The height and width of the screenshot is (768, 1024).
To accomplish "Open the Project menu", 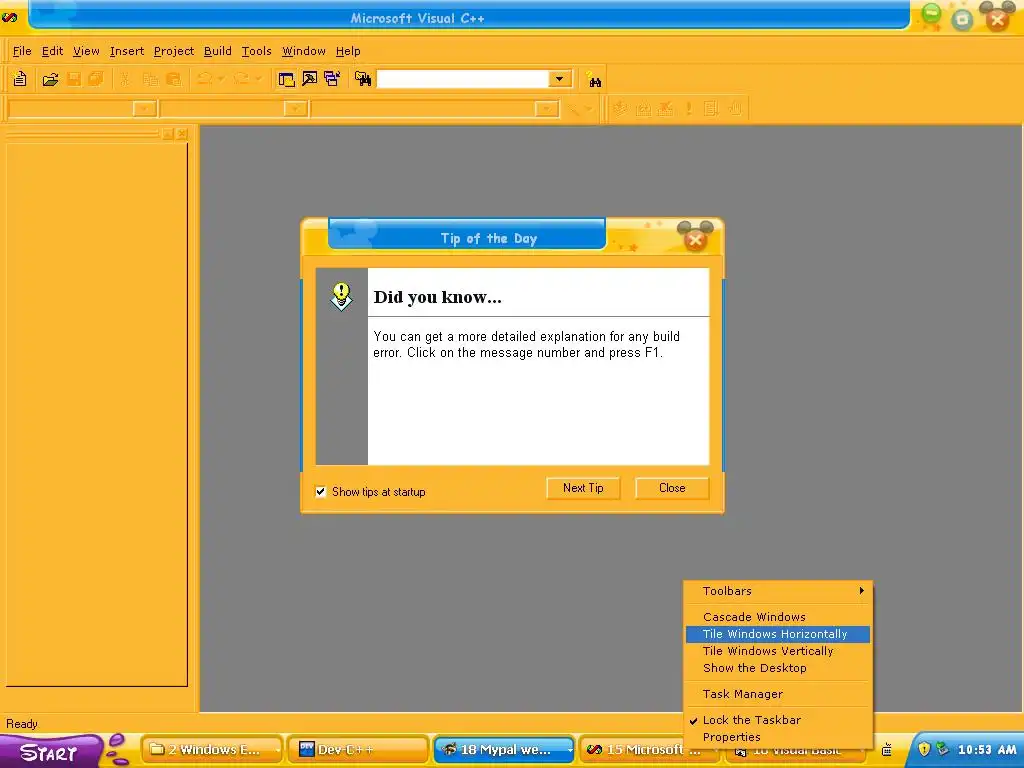I will click(174, 51).
